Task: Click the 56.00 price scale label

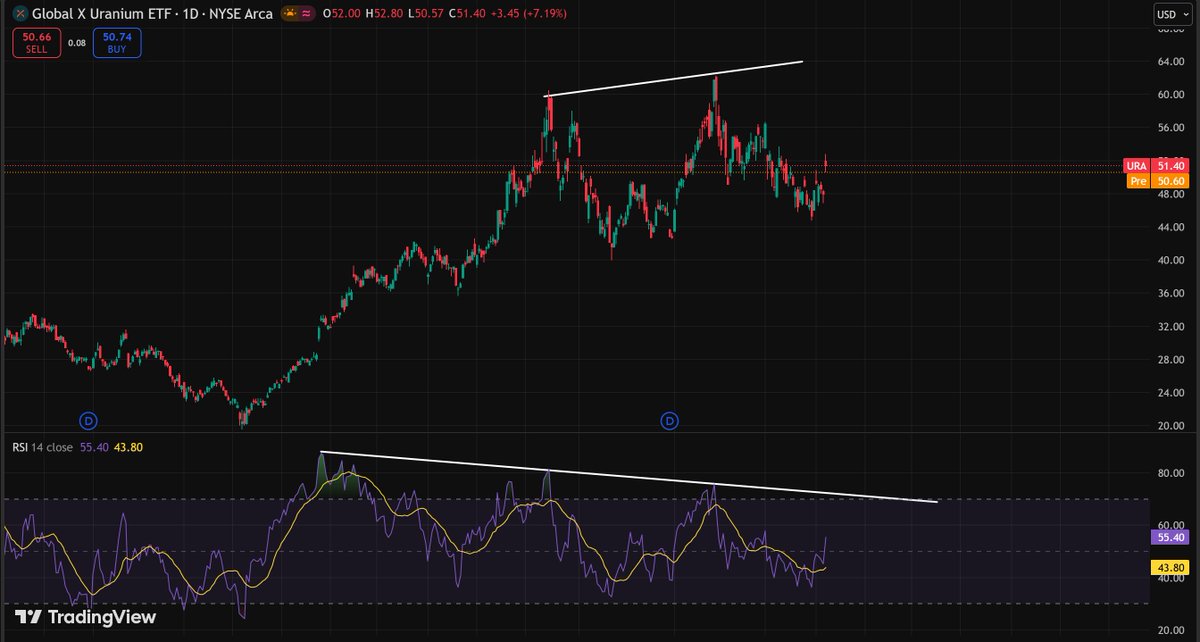Action: [1170, 128]
